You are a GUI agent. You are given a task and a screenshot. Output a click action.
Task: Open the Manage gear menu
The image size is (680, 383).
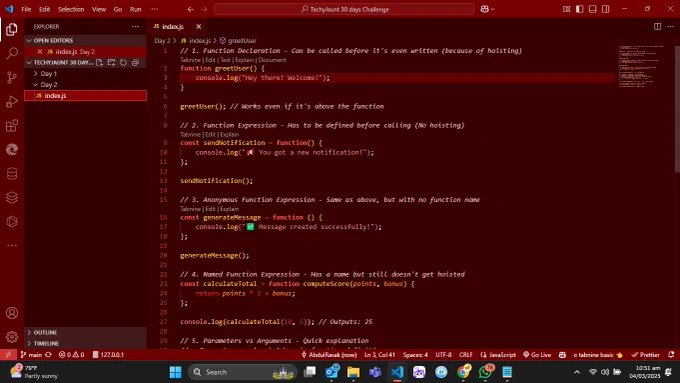[x=12, y=337]
